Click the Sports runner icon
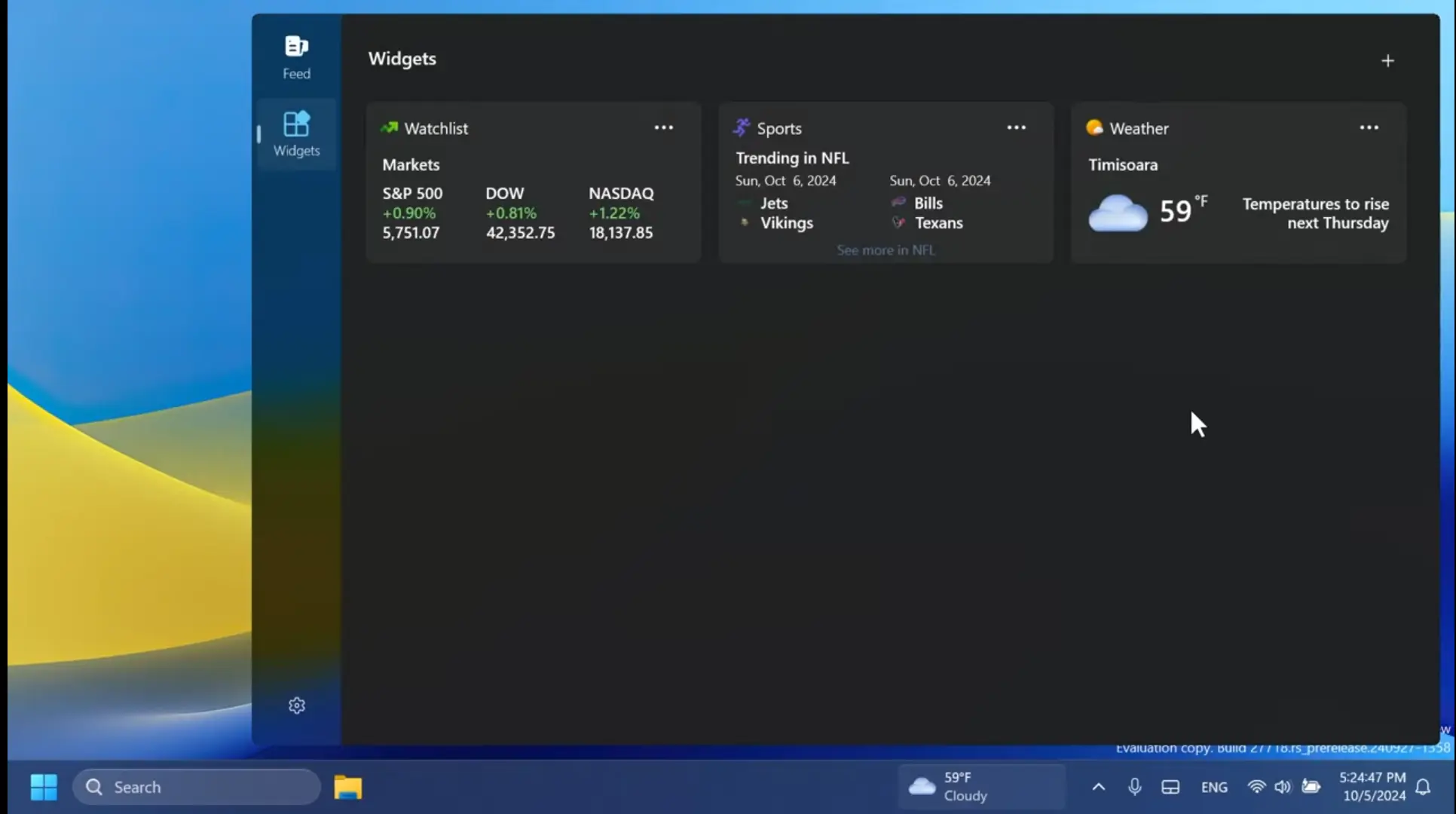 [742, 127]
